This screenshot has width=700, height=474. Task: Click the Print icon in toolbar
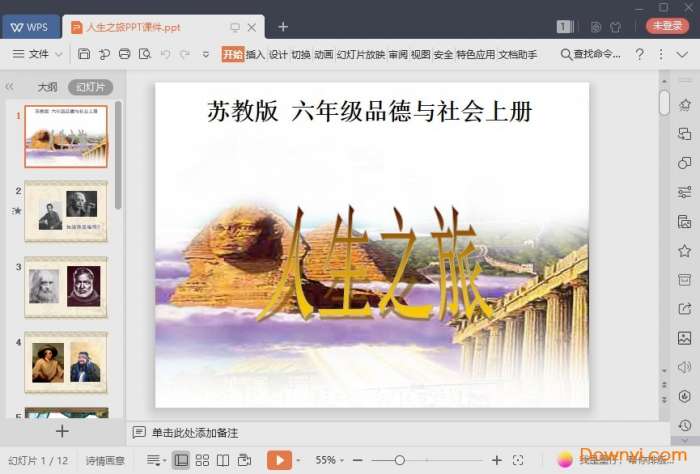(x=125, y=54)
